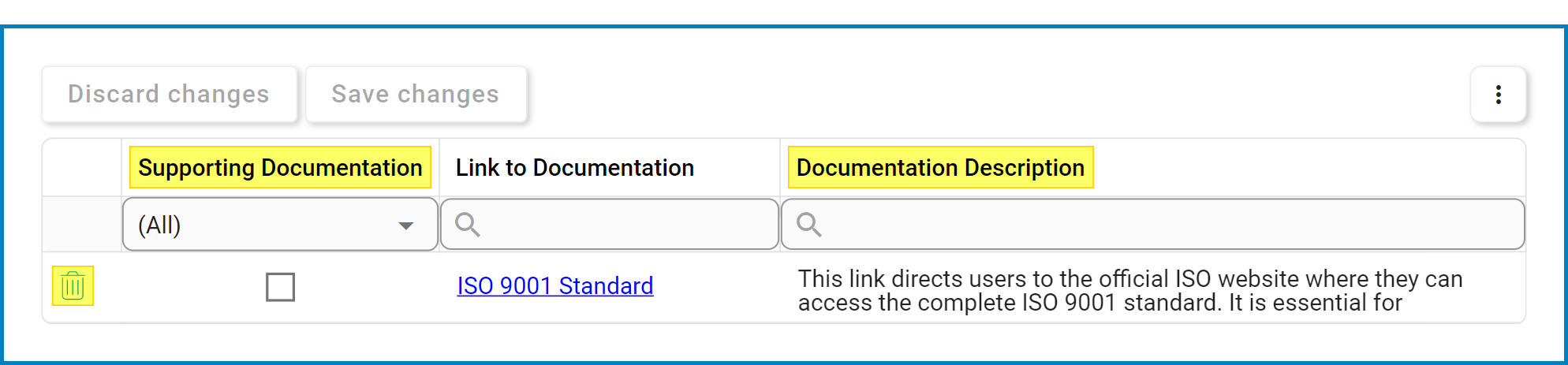
Task: Click the Save changes button
Action: [416, 94]
